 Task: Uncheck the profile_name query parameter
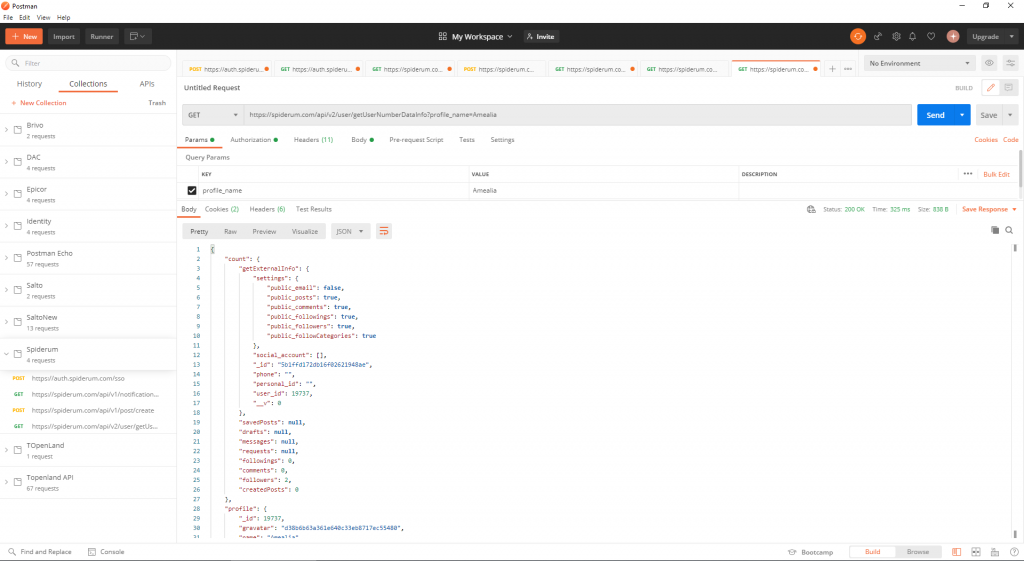pos(191,191)
